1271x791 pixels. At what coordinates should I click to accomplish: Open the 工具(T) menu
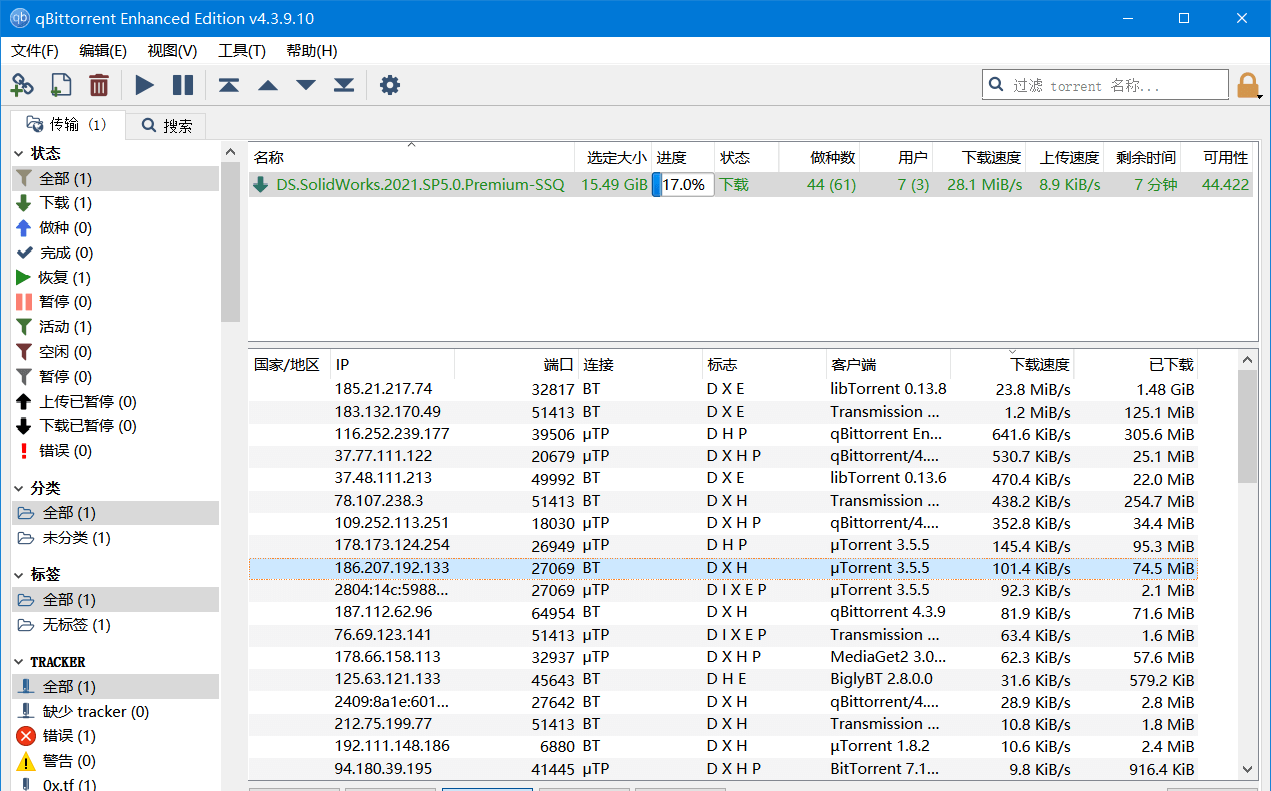coord(242,51)
